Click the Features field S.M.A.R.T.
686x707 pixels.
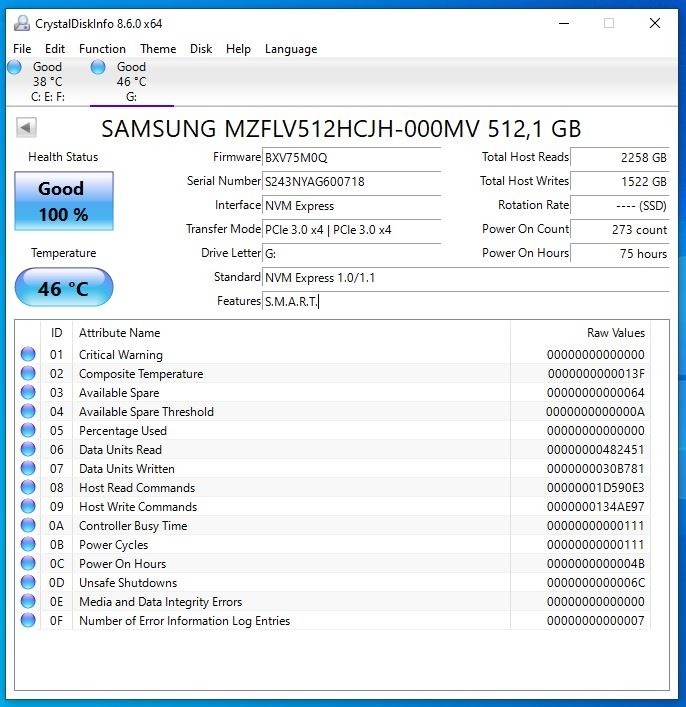[x=466, y=302]
